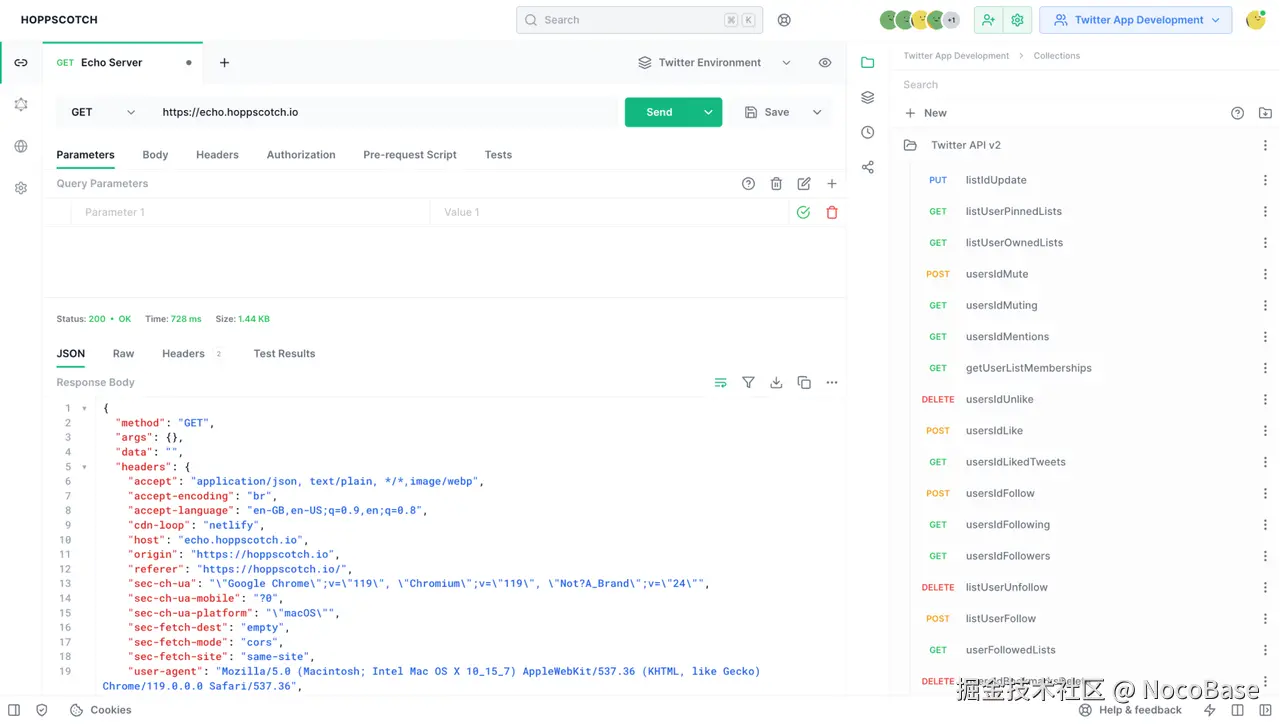Screen dimensions: 1280x724
Task: Click New to create a collection
Action: coord(925,113)
